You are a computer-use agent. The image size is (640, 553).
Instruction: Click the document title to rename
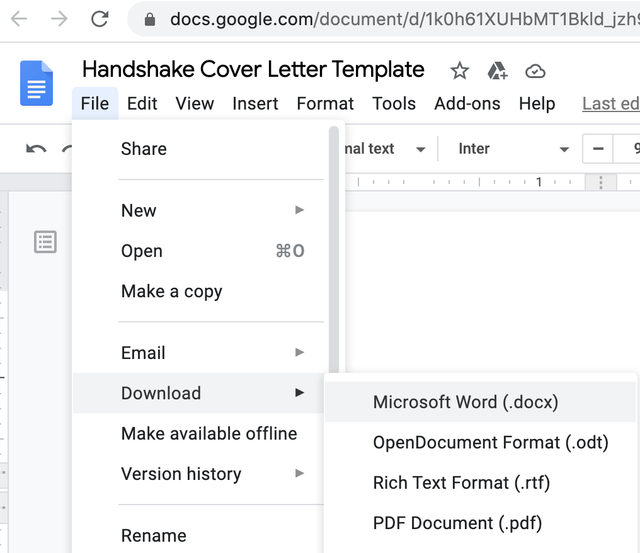(253, 69)
